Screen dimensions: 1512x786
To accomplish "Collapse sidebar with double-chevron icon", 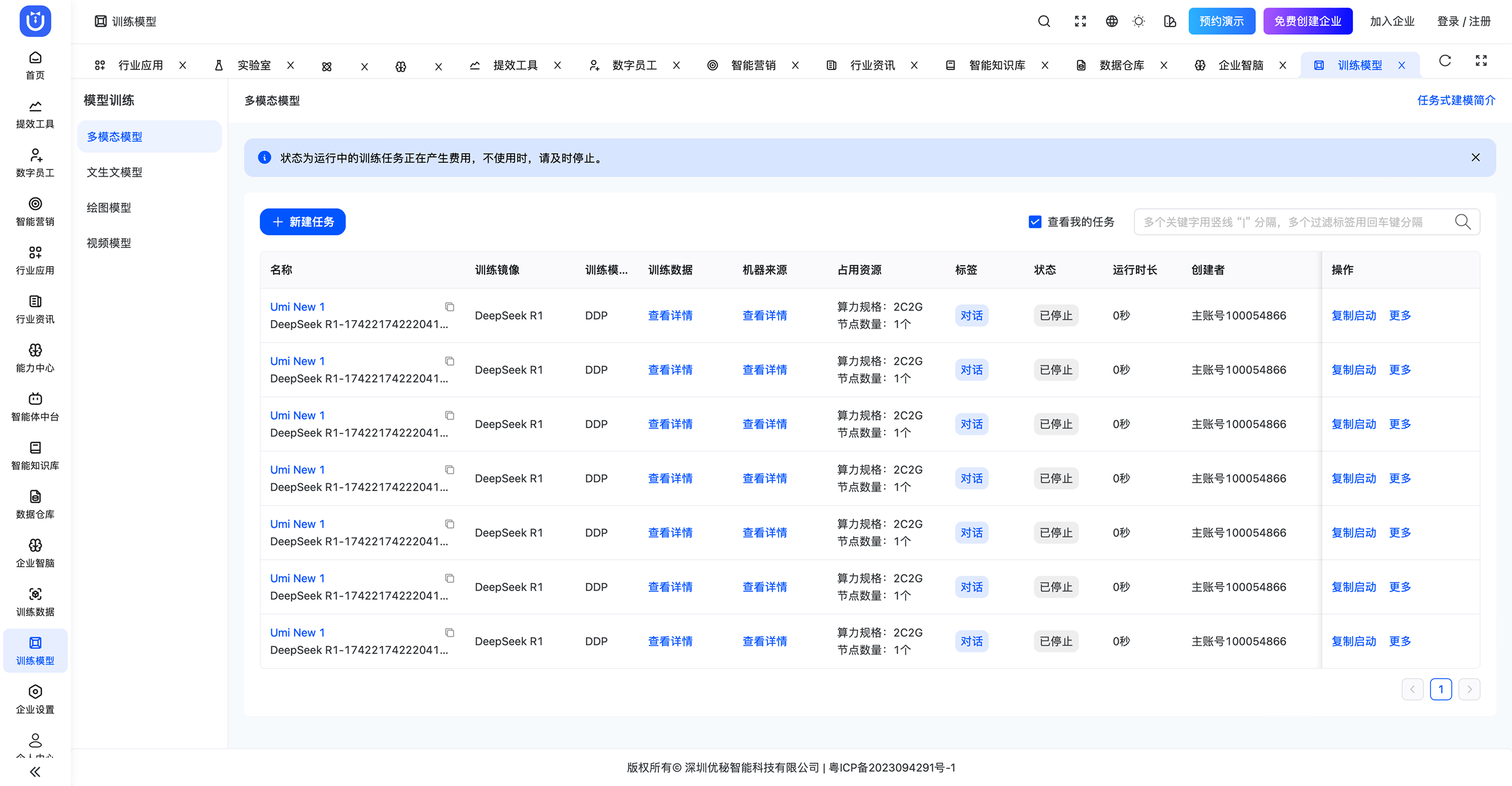I will coord(35,771).
